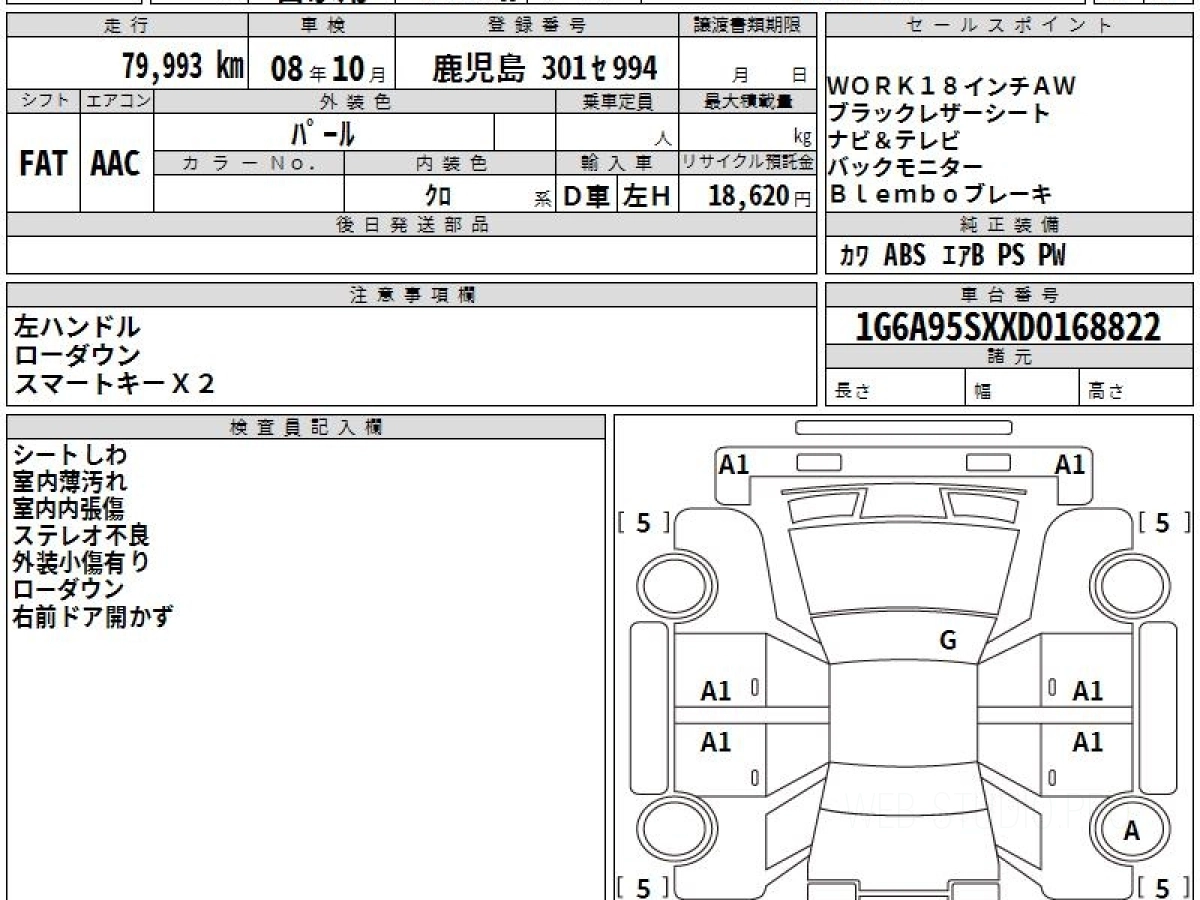Click the G mark on the windshield
Screen dimensions: 1200x900
948,641
